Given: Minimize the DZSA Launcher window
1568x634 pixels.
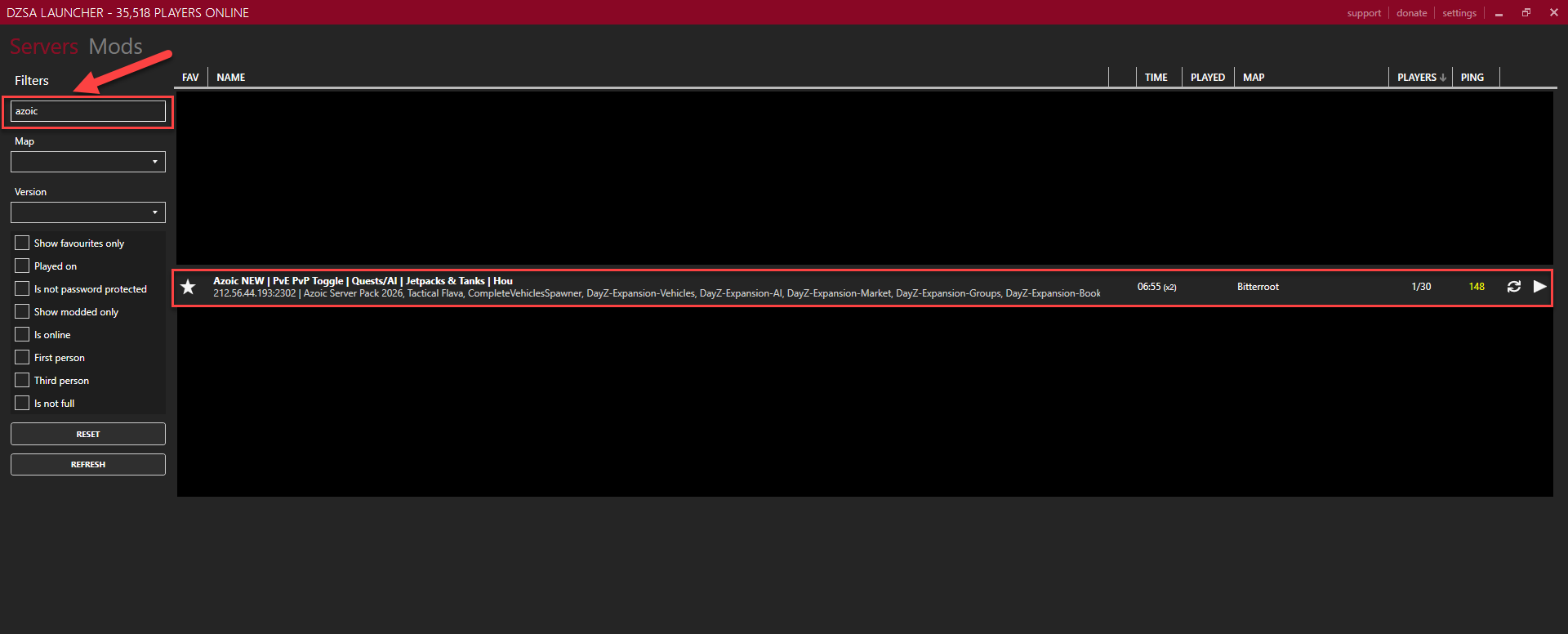Looking at the screenshot, I should click(1499, 13).
